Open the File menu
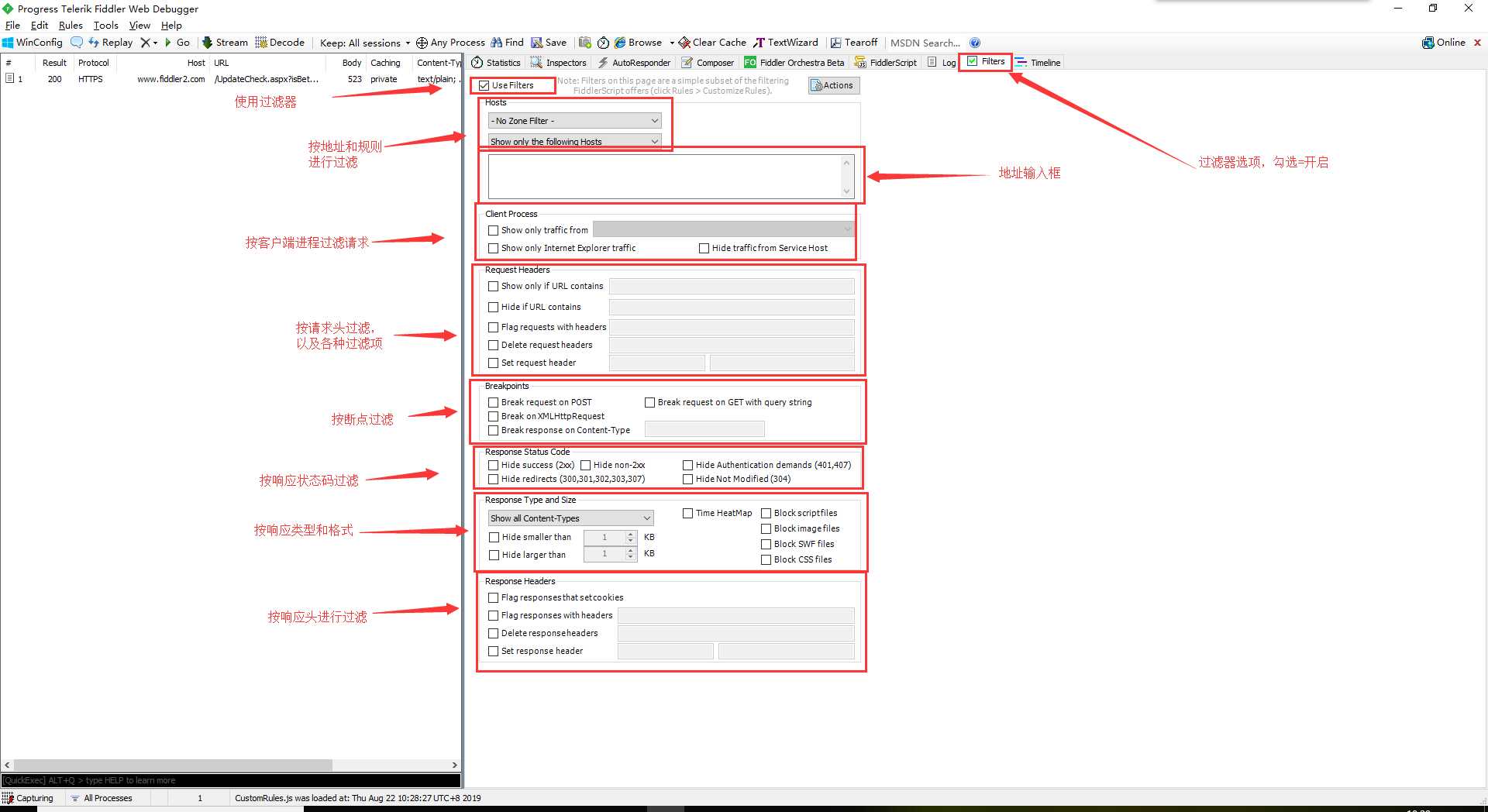Viewport: 1488px width, 812px height. [x=12, y=26]
